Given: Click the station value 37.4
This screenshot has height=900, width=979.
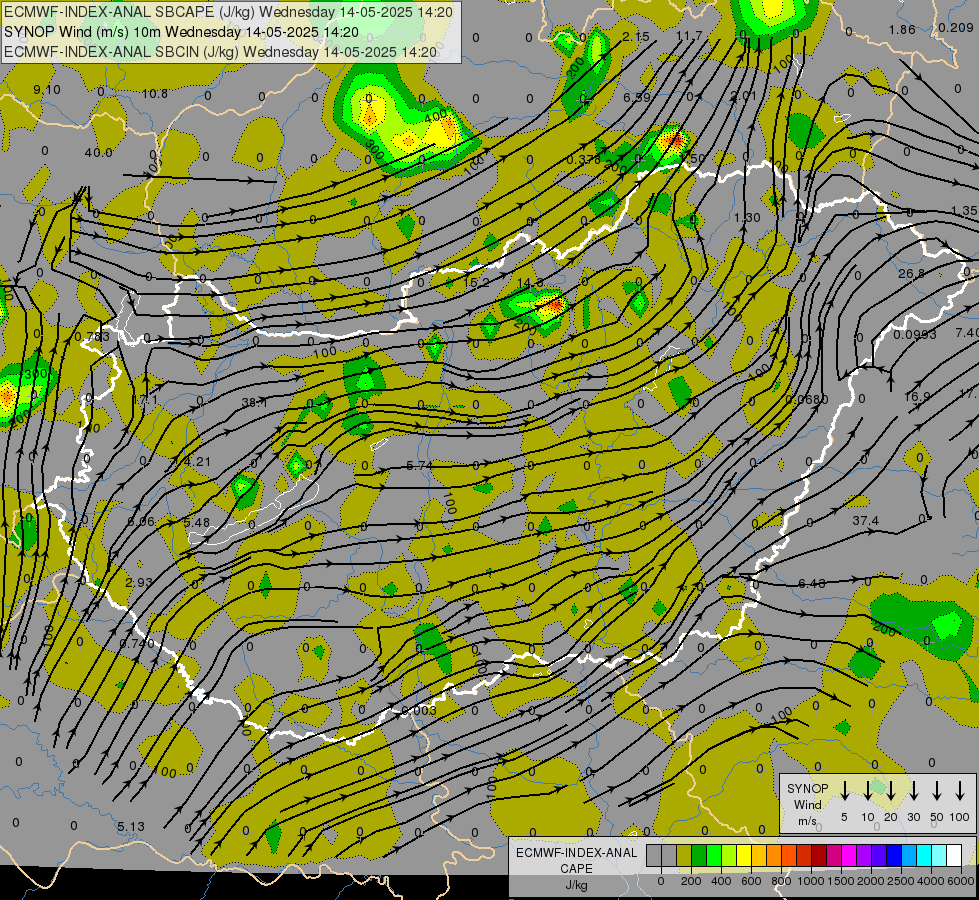Looking at the screenshot, I should (865, 520).
